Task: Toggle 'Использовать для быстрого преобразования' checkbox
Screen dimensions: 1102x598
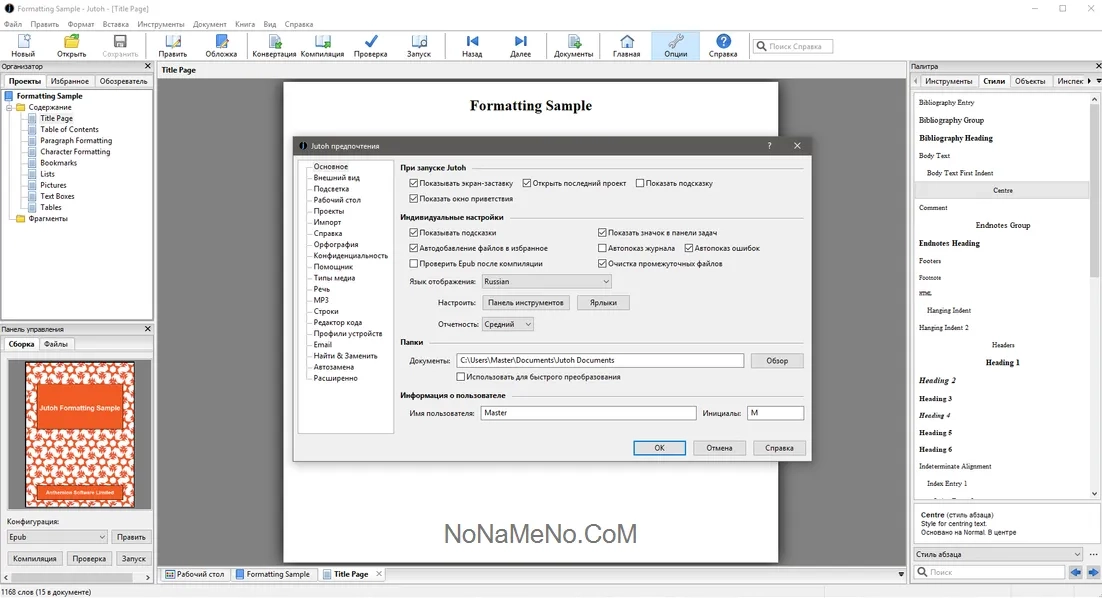Action: (461, 377)
